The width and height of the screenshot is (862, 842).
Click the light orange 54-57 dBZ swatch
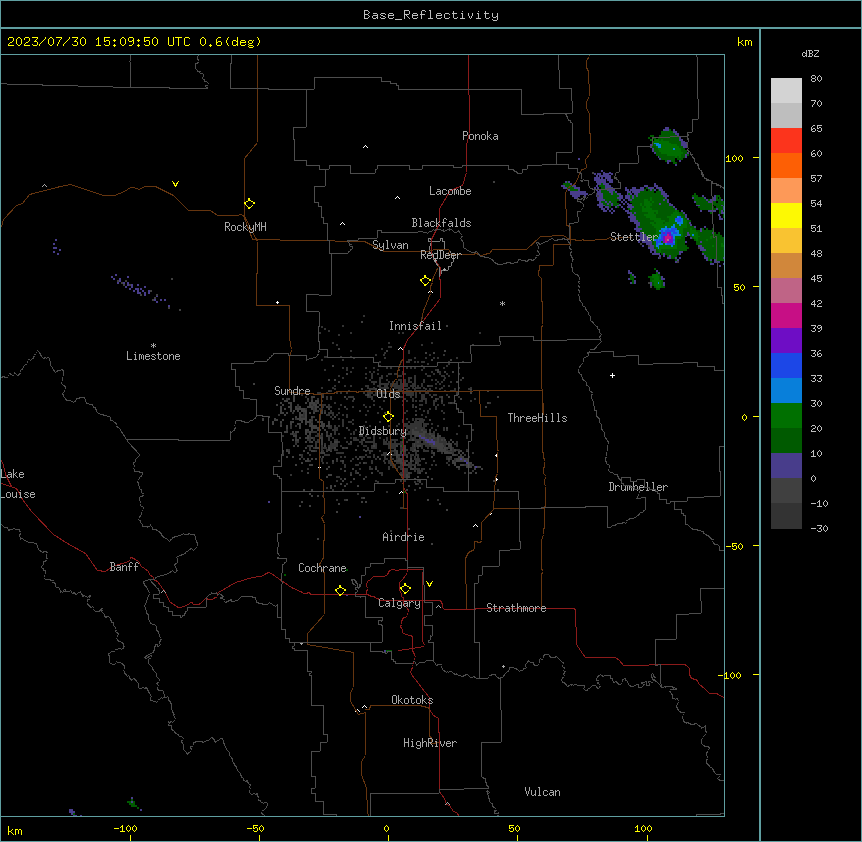786,191
